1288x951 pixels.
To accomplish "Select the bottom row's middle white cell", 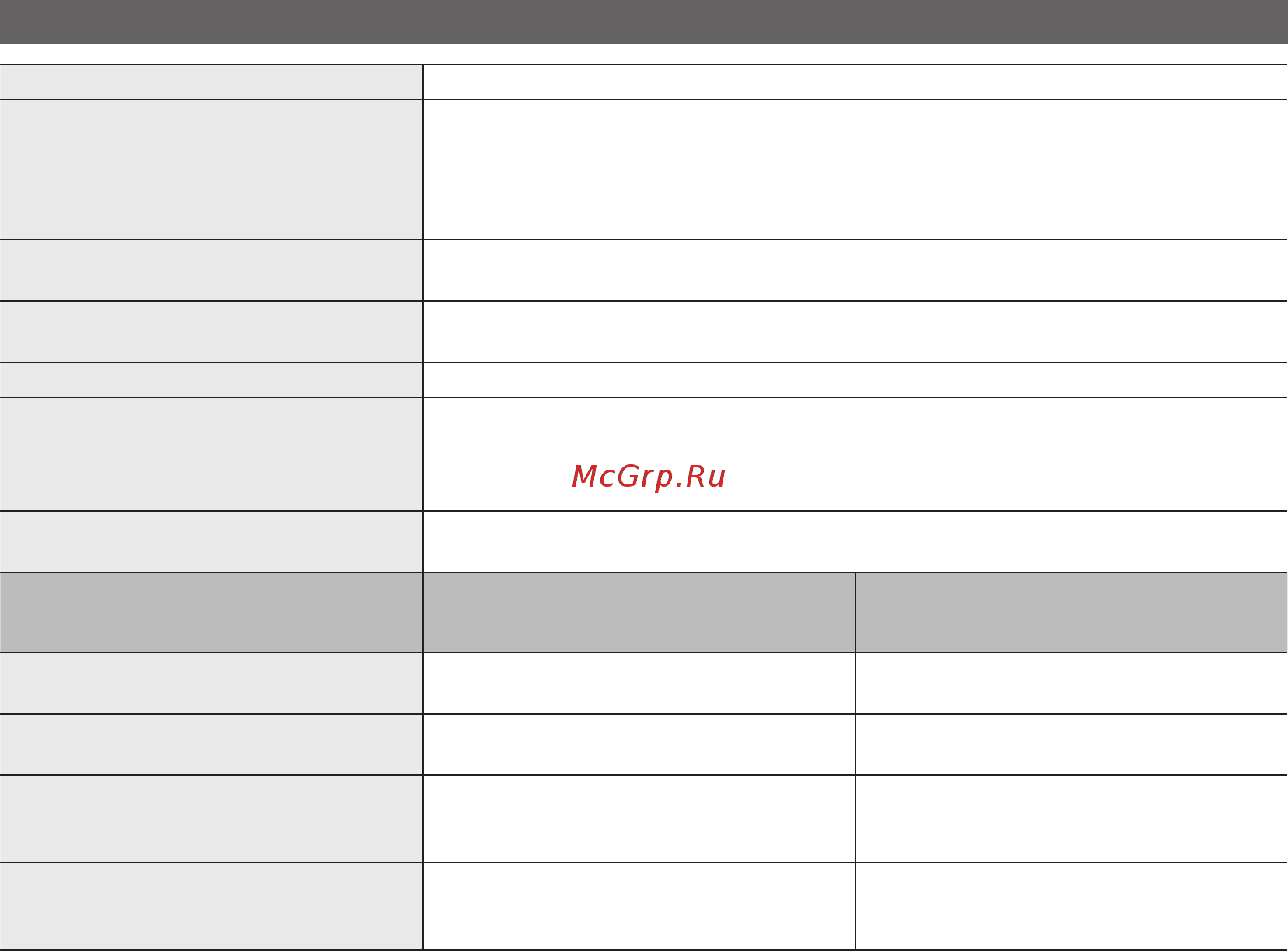I will coord(639,906).
